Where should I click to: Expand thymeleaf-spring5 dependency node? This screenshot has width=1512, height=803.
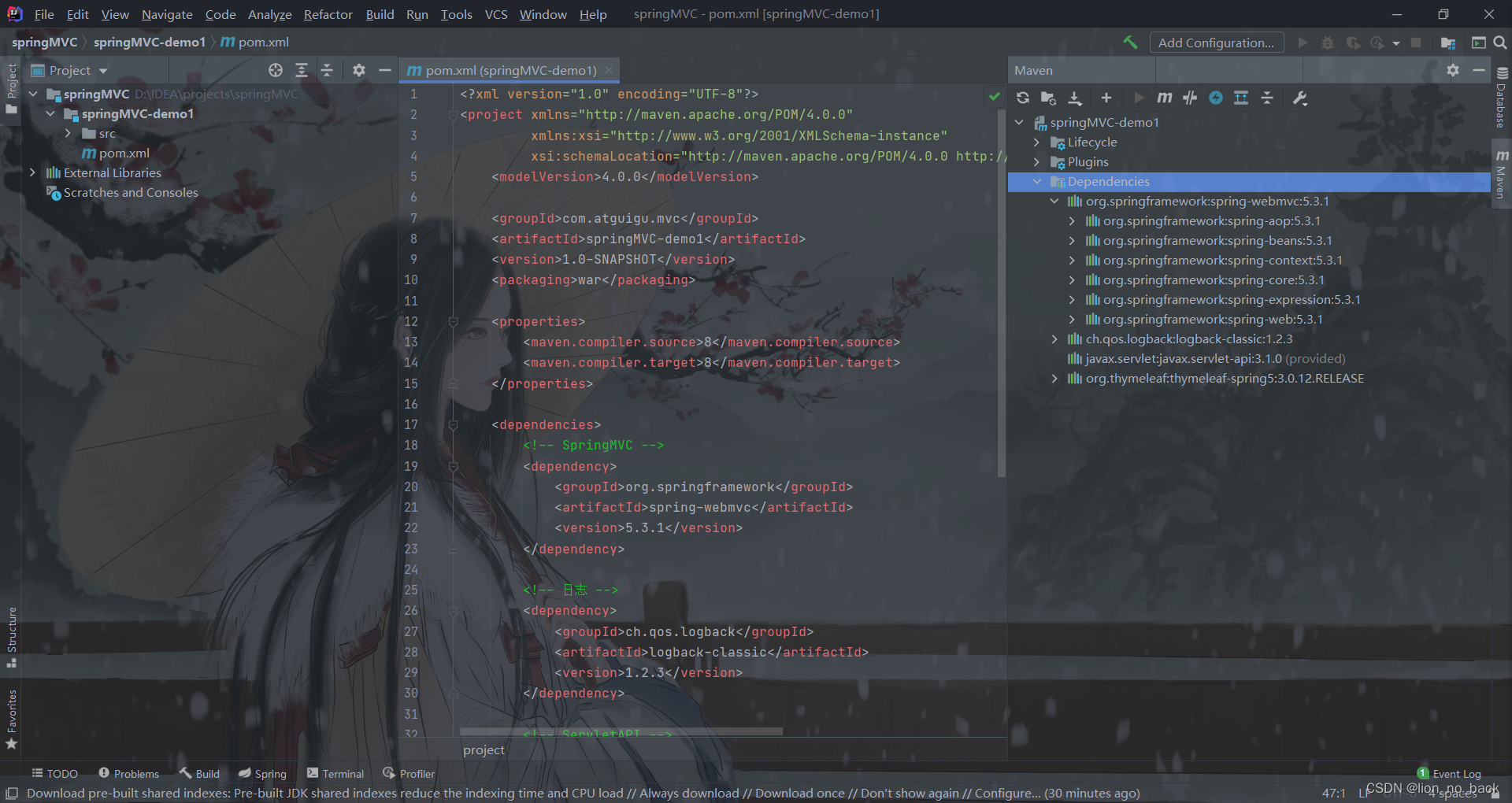1054,378
